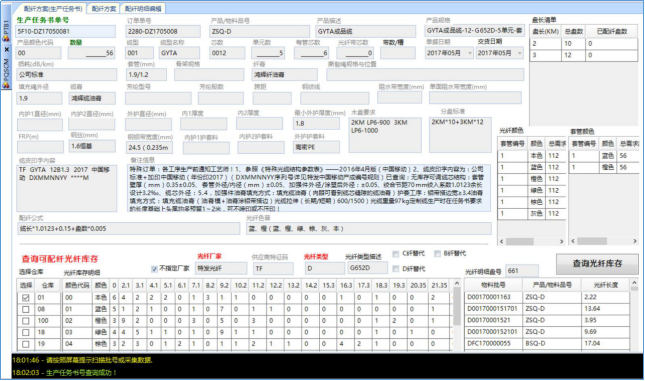Close the side panel with the X
Screen dimensions: 645x381
(x=6, y=49)
